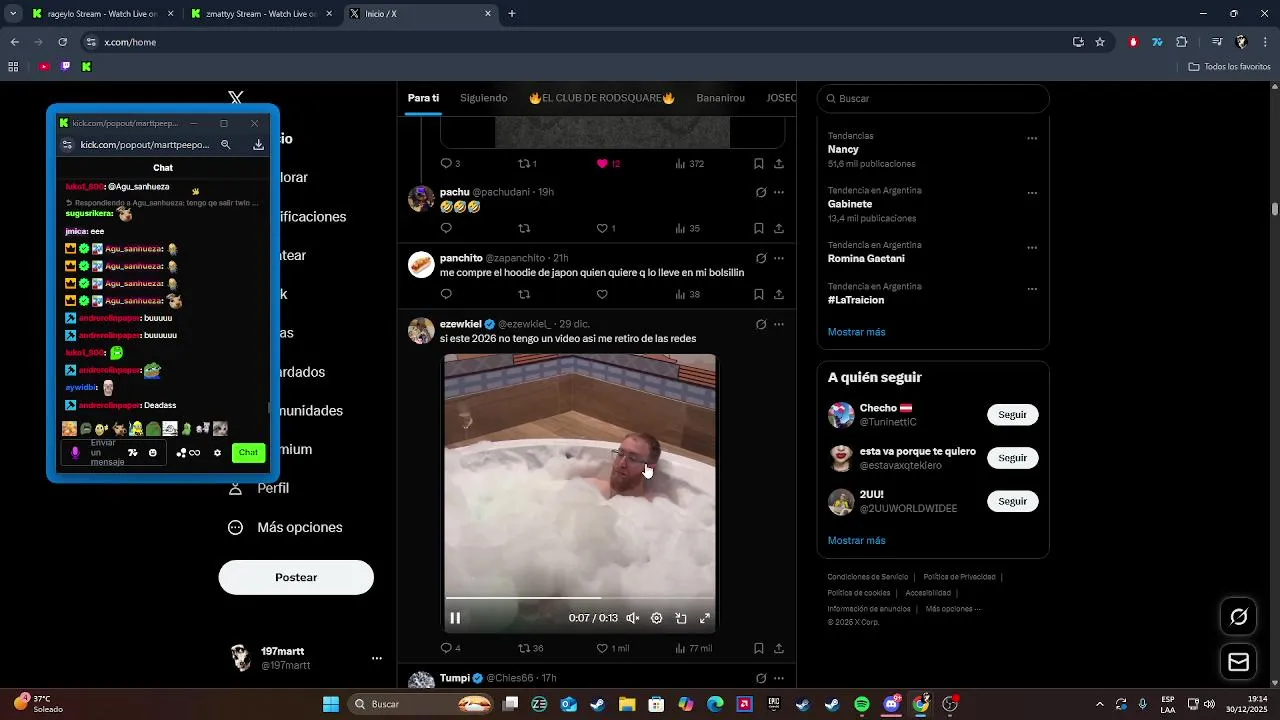Viewport: 1280px width, 720px height.
Task: Open Discord from taskbar
Action: coord(891,704)
